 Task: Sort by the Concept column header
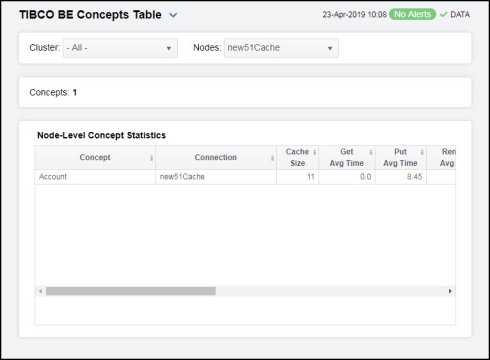pyautogui.click(x=95, y=158)
